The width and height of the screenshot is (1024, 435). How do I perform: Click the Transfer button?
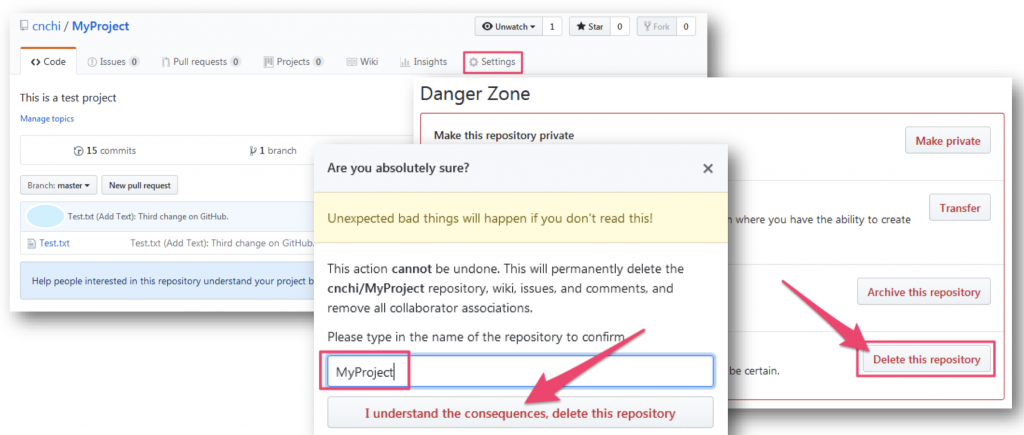959,208
